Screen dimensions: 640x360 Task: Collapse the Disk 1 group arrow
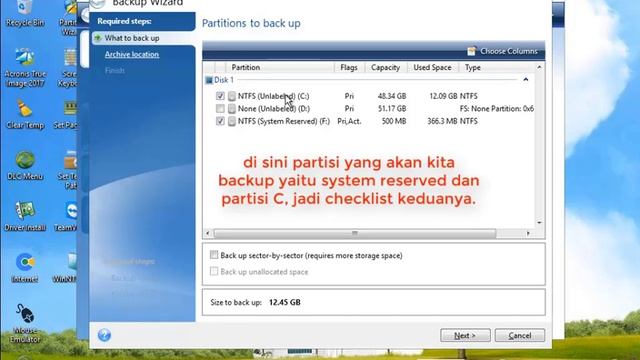tap(526, 80)
